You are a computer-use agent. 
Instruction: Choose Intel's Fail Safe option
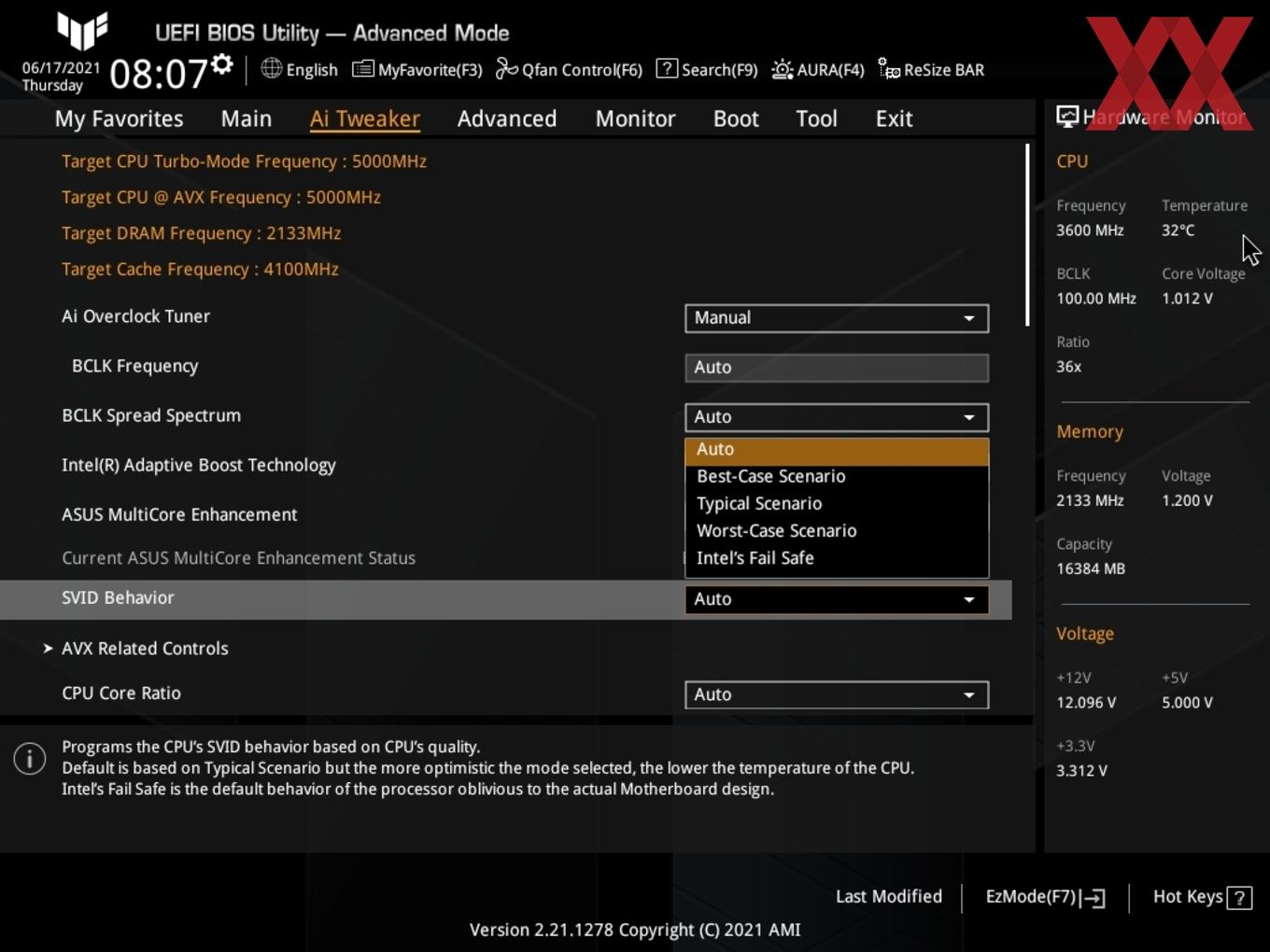pyautogui.click(x=837, y=558)
